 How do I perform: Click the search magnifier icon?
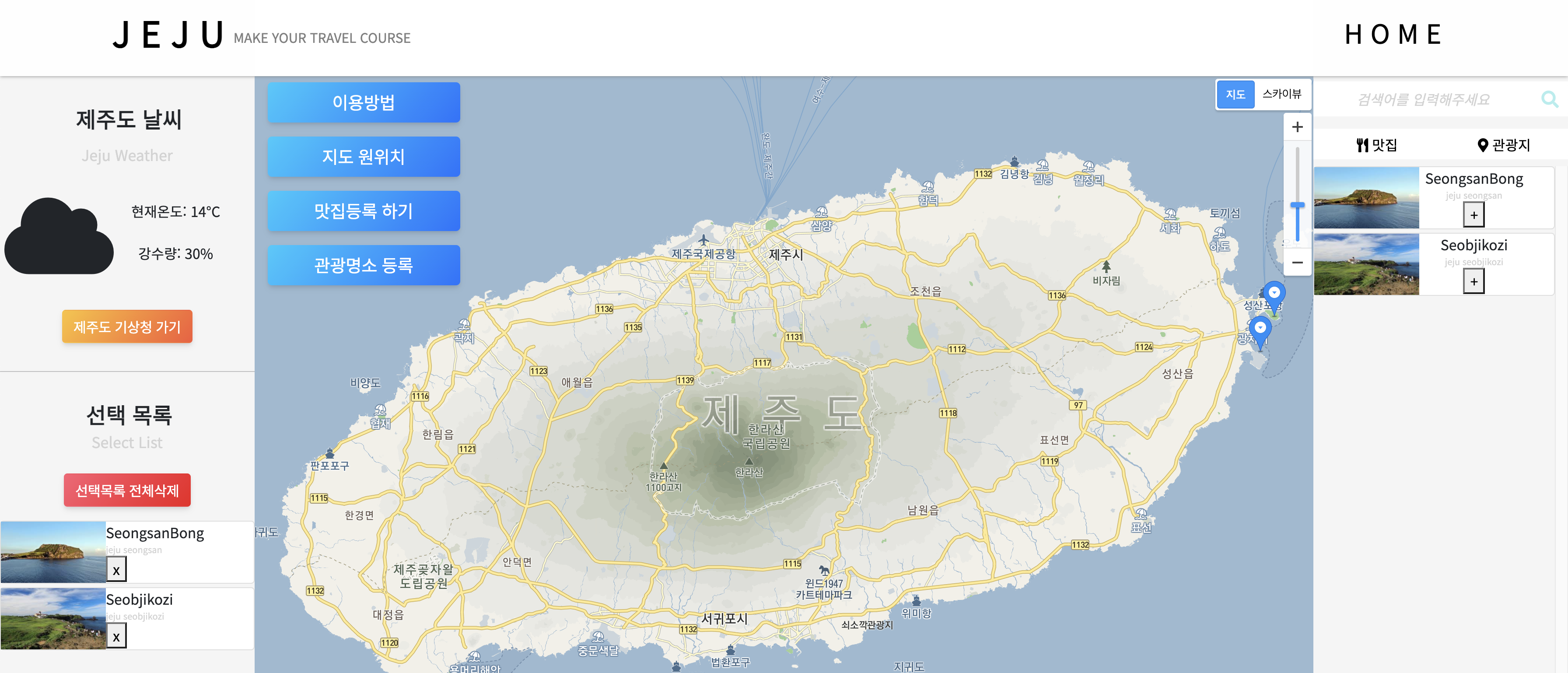coord(1549,98)
